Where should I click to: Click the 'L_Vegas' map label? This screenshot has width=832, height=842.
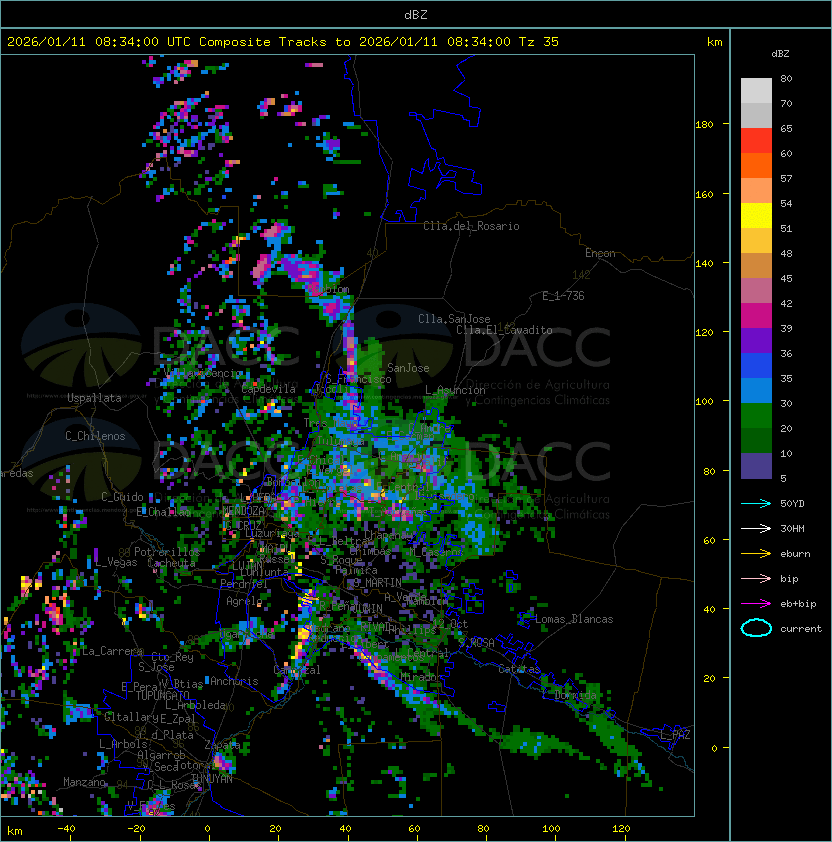point(116,562)
